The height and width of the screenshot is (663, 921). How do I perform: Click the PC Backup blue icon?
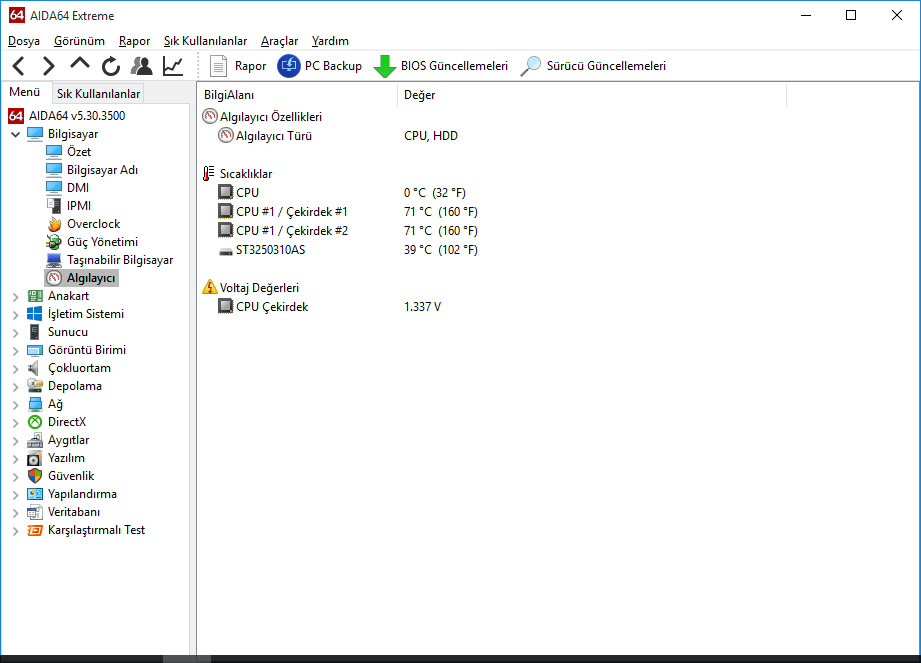click(288, 66)
